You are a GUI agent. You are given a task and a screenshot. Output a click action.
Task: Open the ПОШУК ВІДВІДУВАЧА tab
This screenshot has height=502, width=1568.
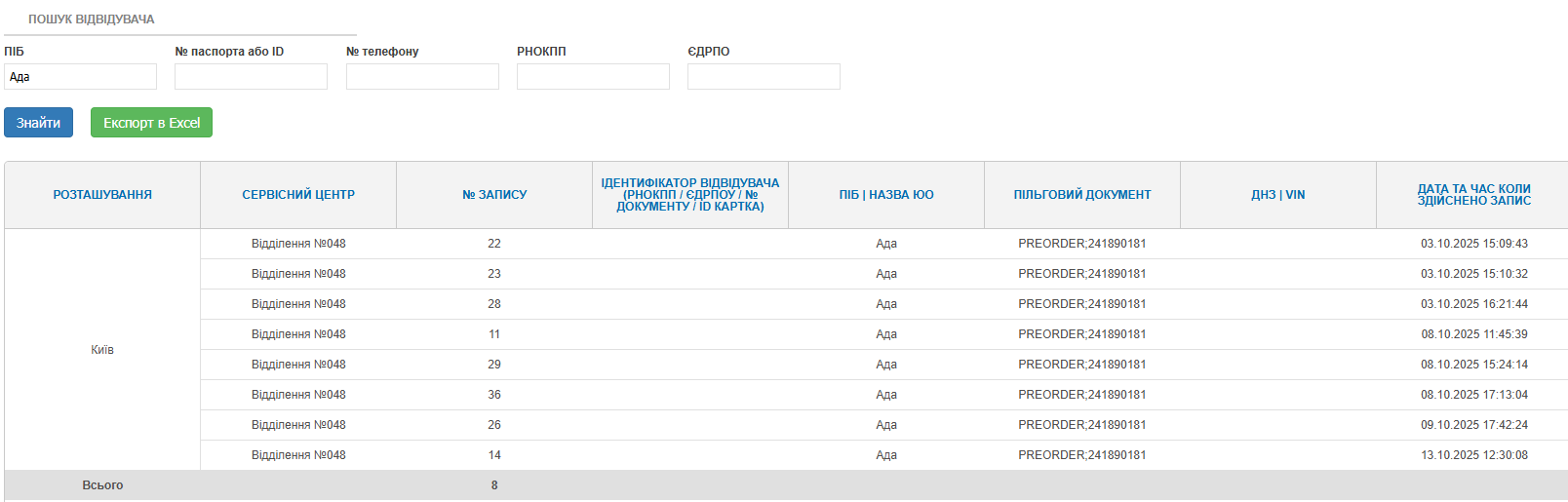tap(92, 19)
